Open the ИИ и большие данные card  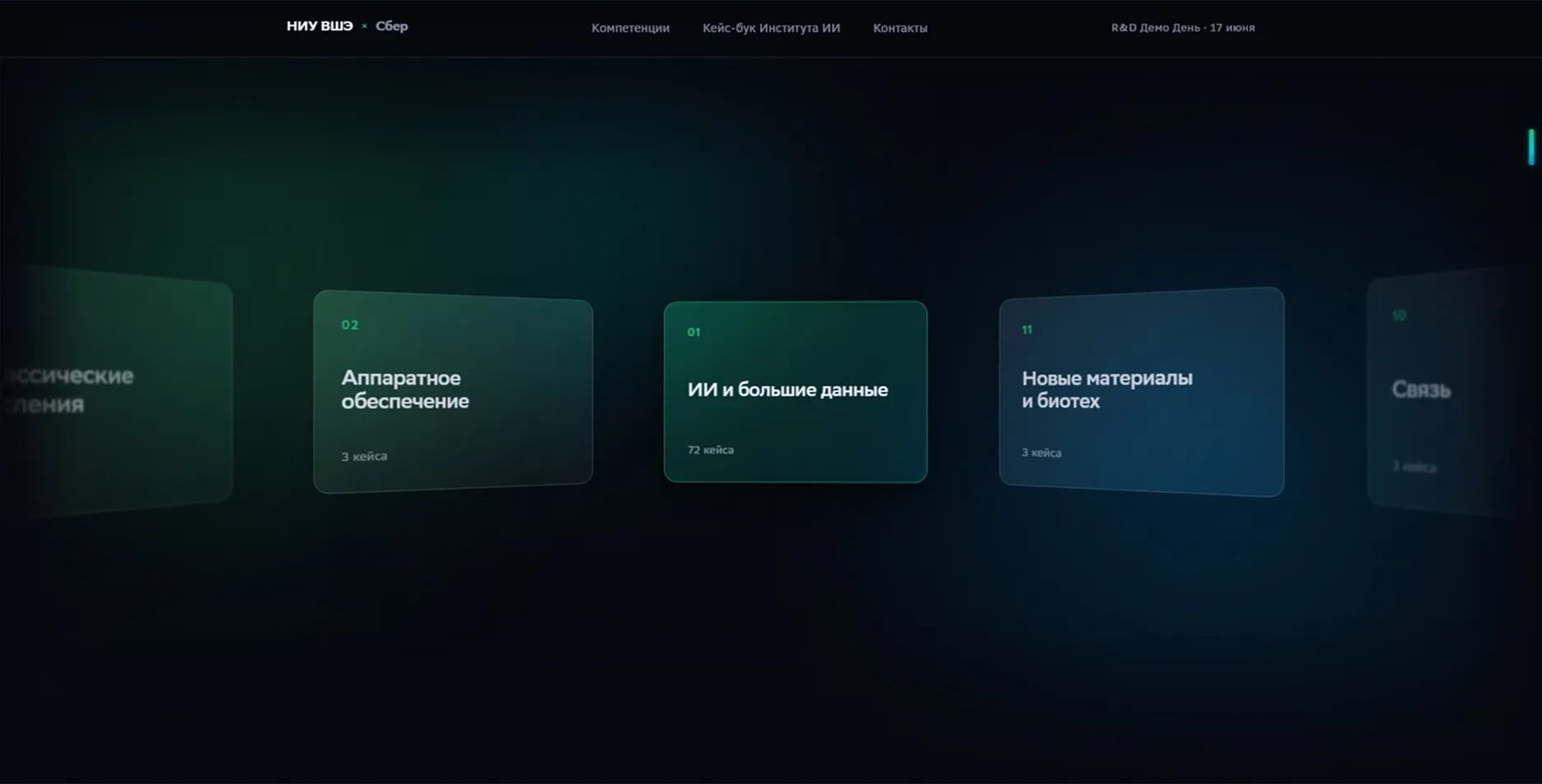click(796, 392)
